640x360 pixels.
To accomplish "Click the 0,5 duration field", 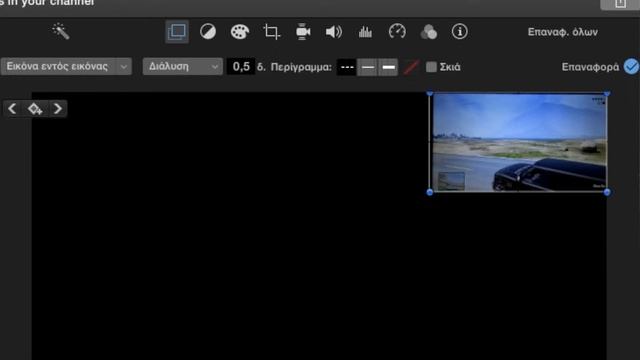I will pyautogui.click(x=241, y=67).
